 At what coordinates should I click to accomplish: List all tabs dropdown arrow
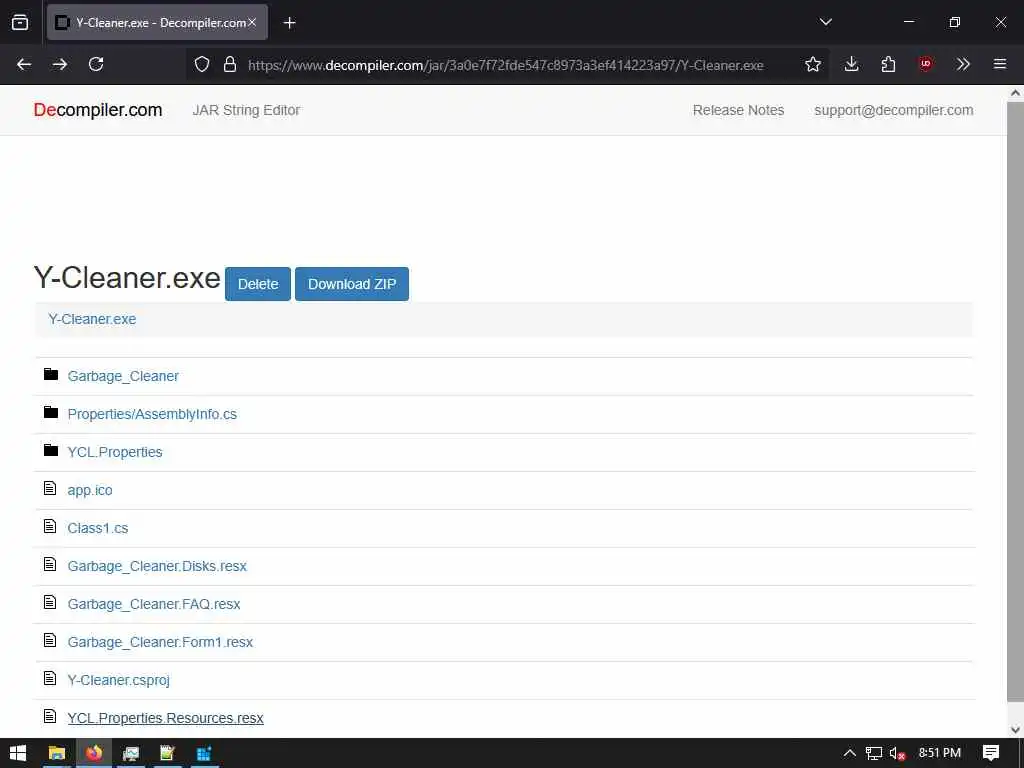tap(825, 22)
